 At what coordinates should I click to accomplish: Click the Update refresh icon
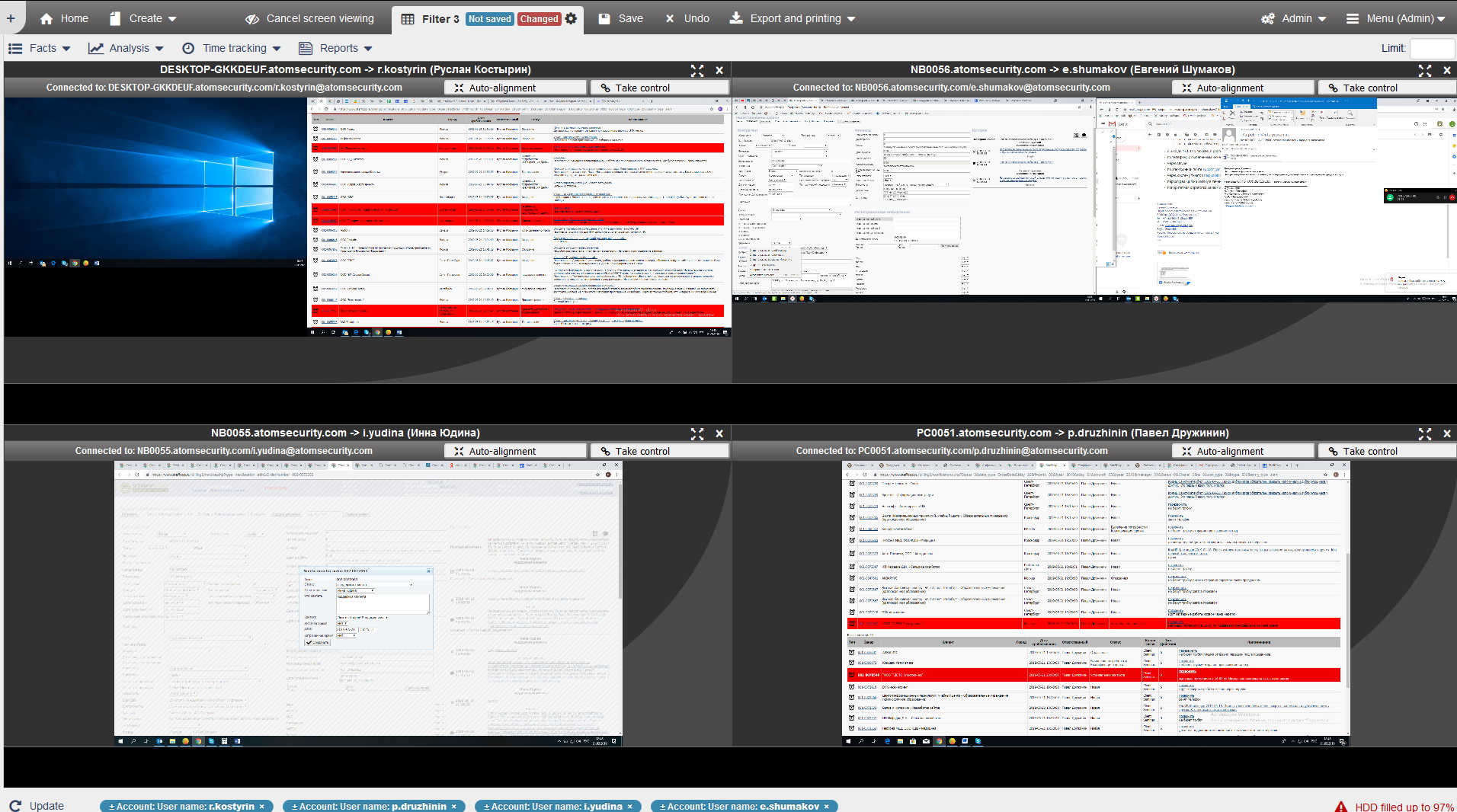click(x=16, y=805)
